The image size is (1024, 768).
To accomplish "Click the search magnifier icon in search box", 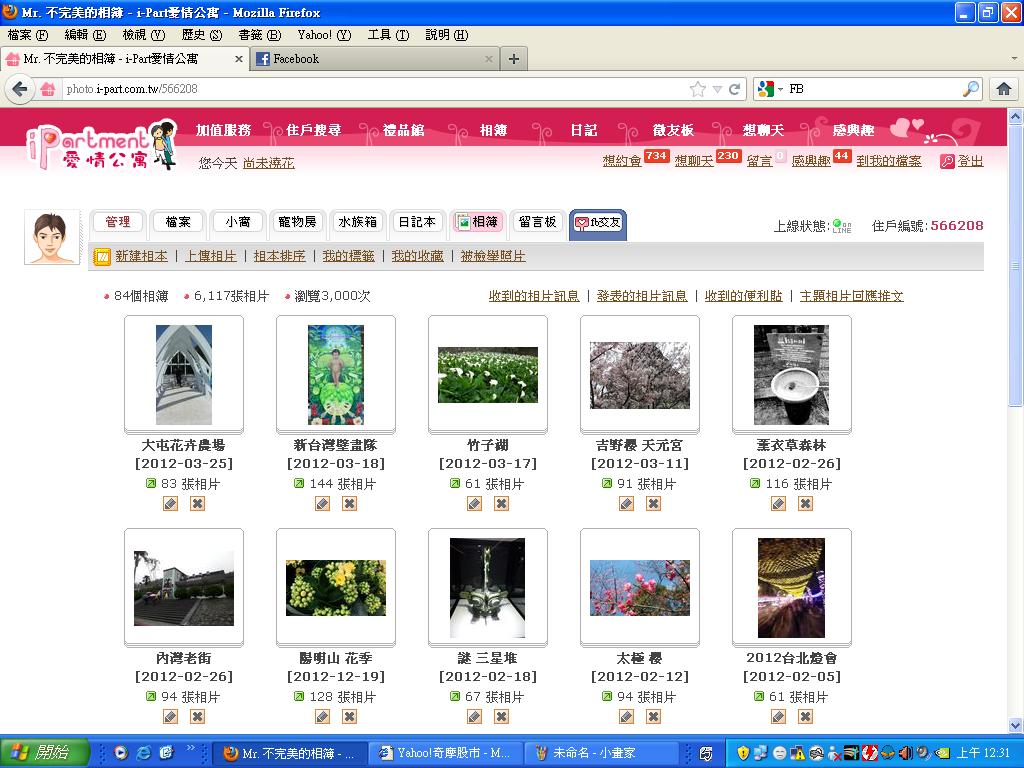I will [x=970, y=89].
